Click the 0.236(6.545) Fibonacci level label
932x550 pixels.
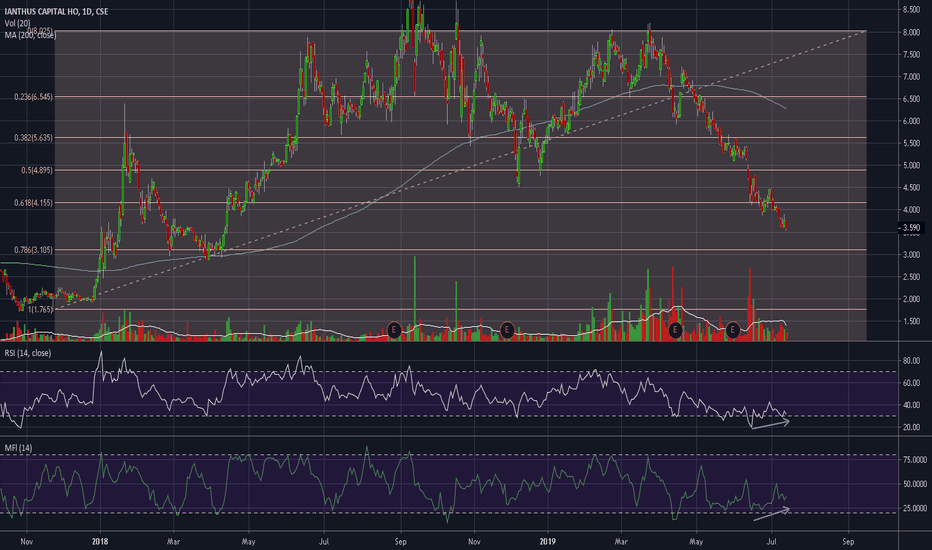point(33,97)
